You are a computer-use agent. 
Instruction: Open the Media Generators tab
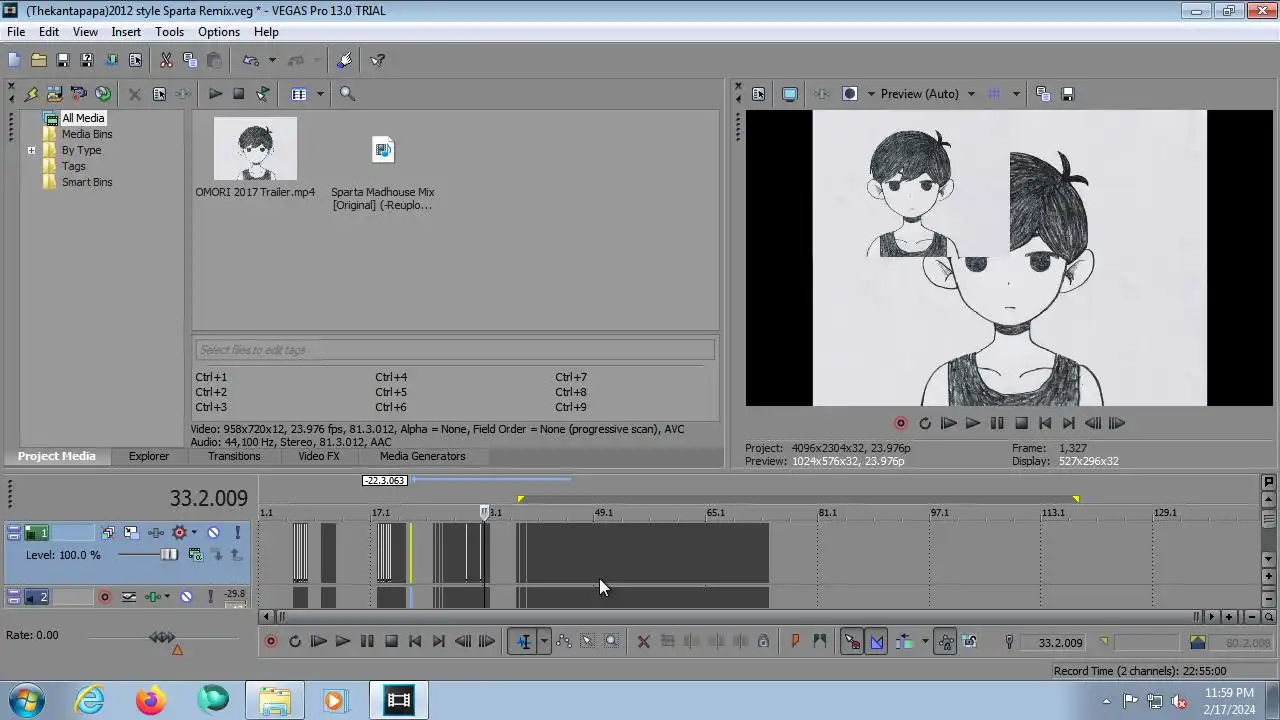tap(422, 456)
